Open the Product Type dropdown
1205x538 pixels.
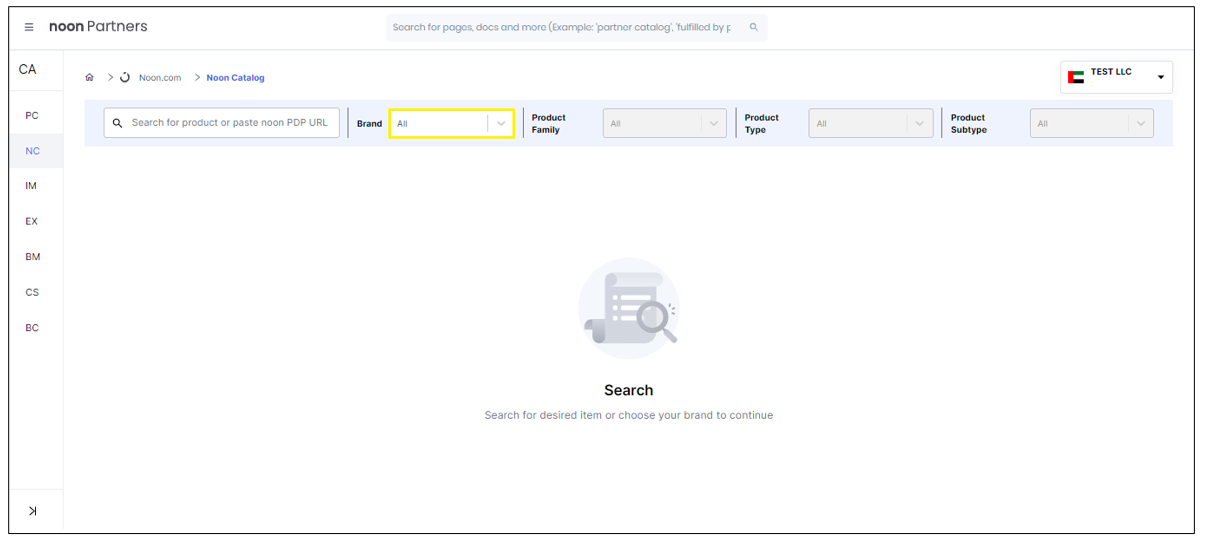click(871, 123)
